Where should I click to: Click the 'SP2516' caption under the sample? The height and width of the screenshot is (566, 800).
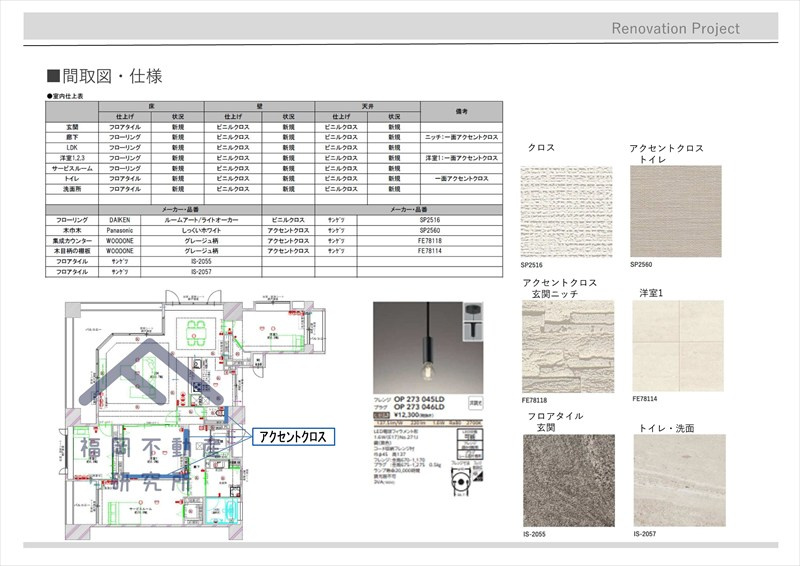[x=532, y=265]
